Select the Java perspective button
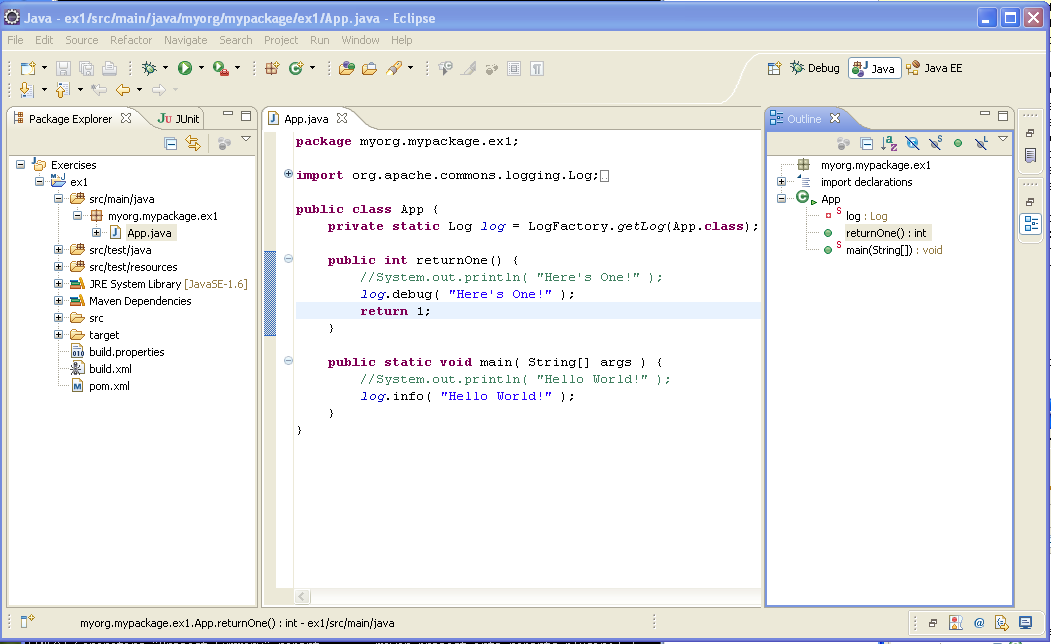This screenshot has height=644, width=1051. (x=875, y=68)
